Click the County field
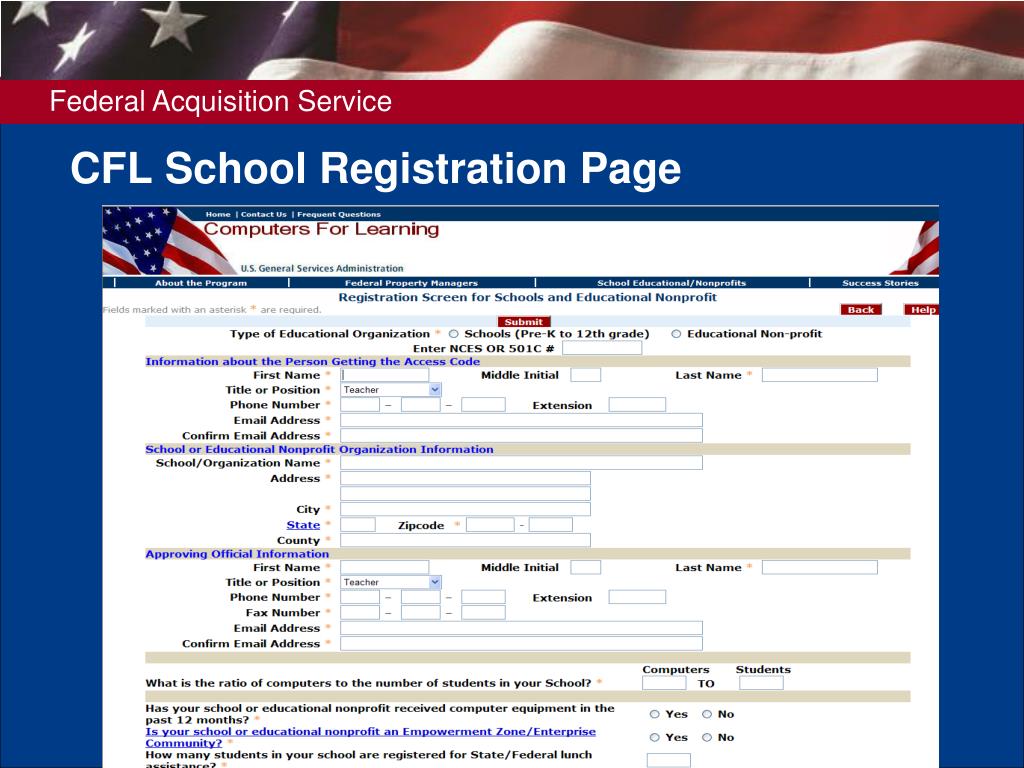 [x=465, y=540]
